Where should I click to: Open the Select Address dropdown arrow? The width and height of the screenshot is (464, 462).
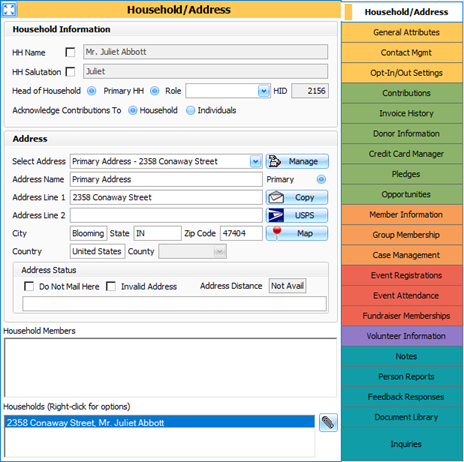click(x=256, y=162)
